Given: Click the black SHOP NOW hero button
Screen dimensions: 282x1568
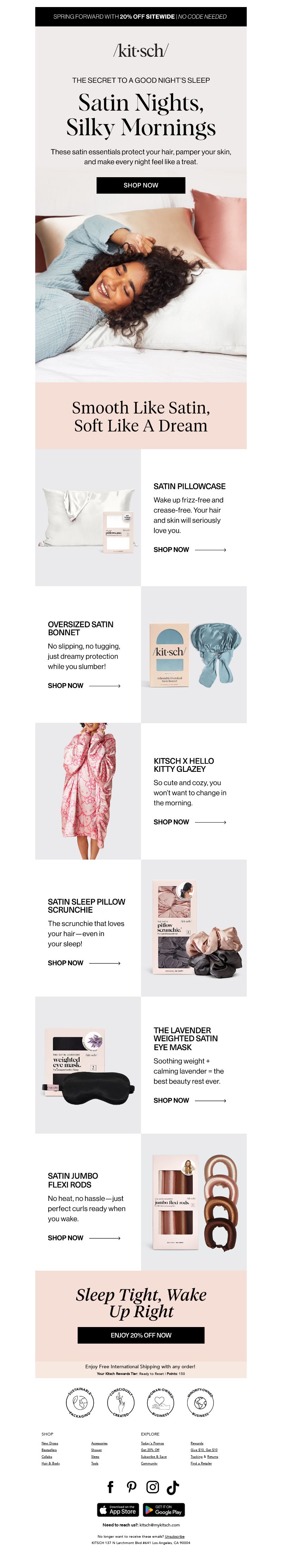Looking at the screenshot, I should (141, 185).
